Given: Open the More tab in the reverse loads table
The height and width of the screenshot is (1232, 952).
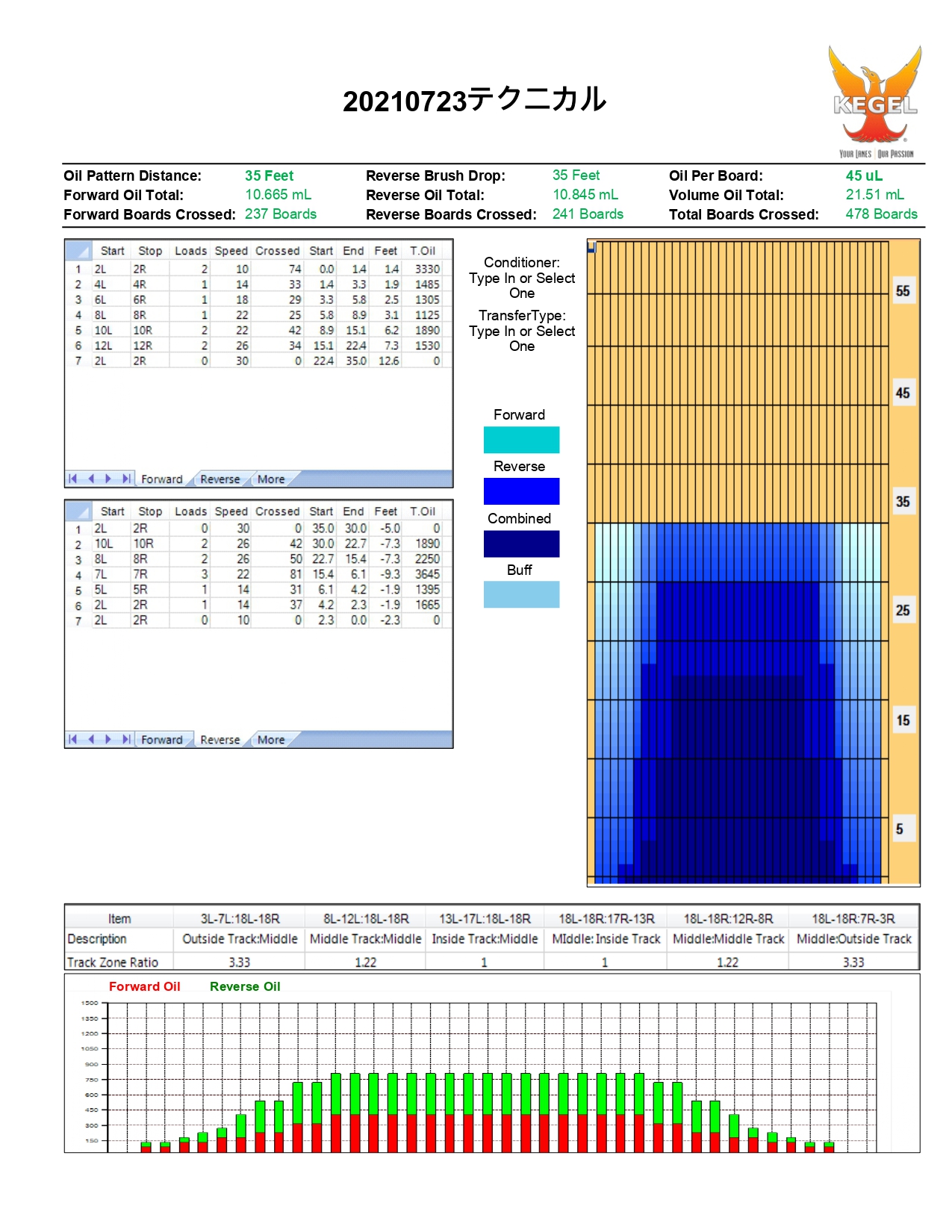Looking at the screenshot, I should coord(271,740).
